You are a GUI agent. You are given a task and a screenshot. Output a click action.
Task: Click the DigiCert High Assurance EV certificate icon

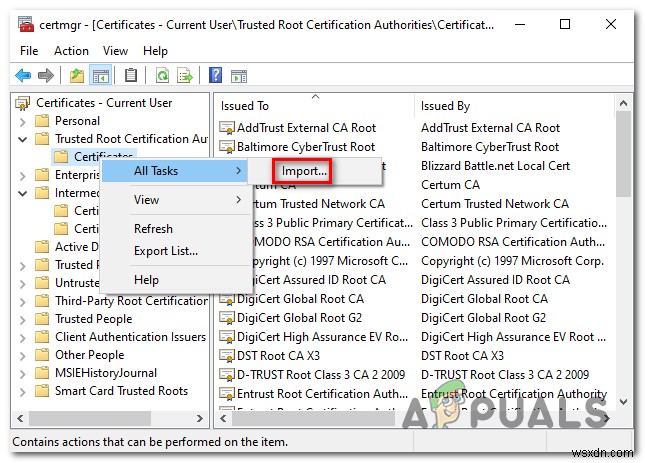coord(227,337)
